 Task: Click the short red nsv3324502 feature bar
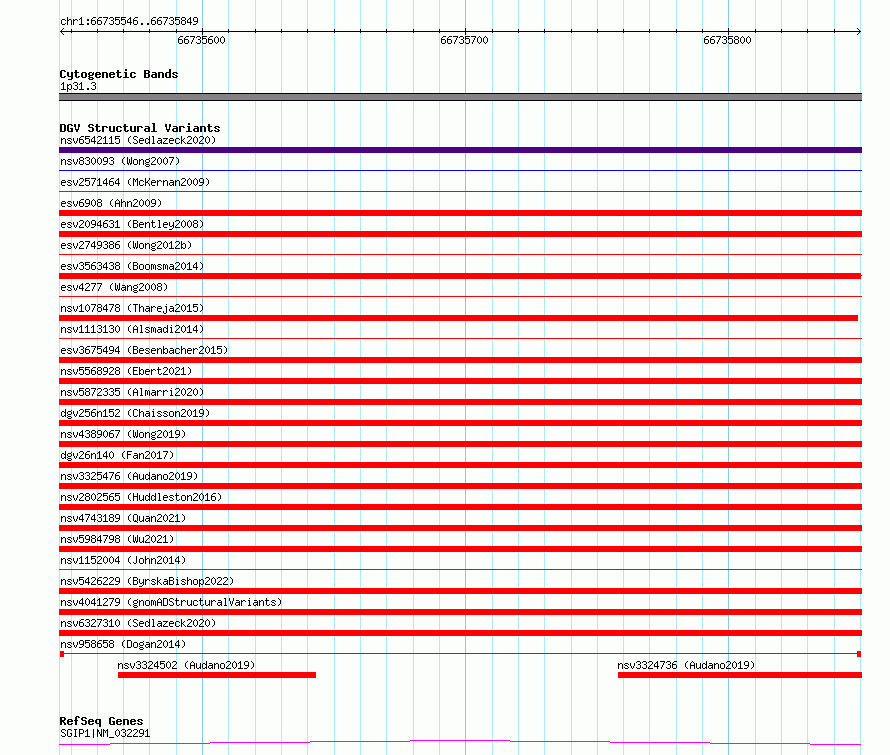(217, 675)
